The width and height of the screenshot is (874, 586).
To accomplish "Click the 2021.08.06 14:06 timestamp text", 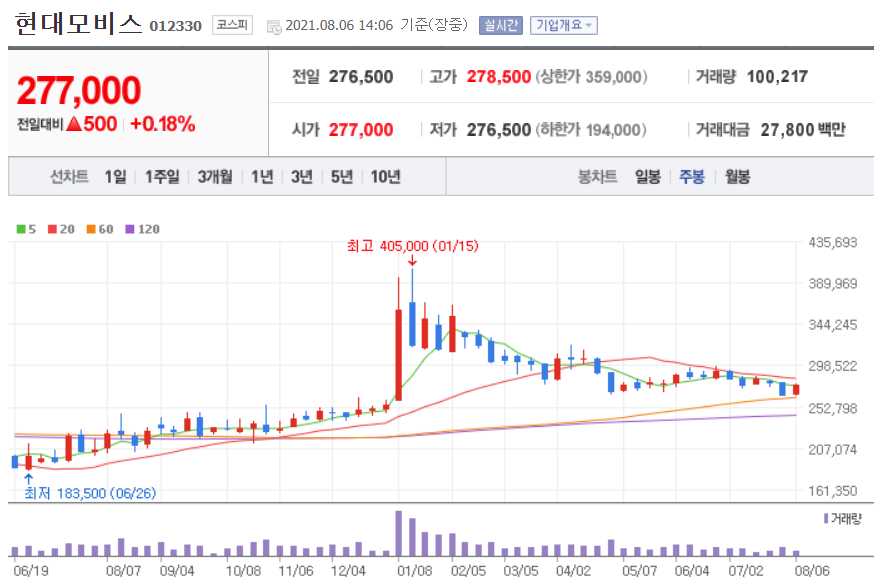I will pos(339,25).
